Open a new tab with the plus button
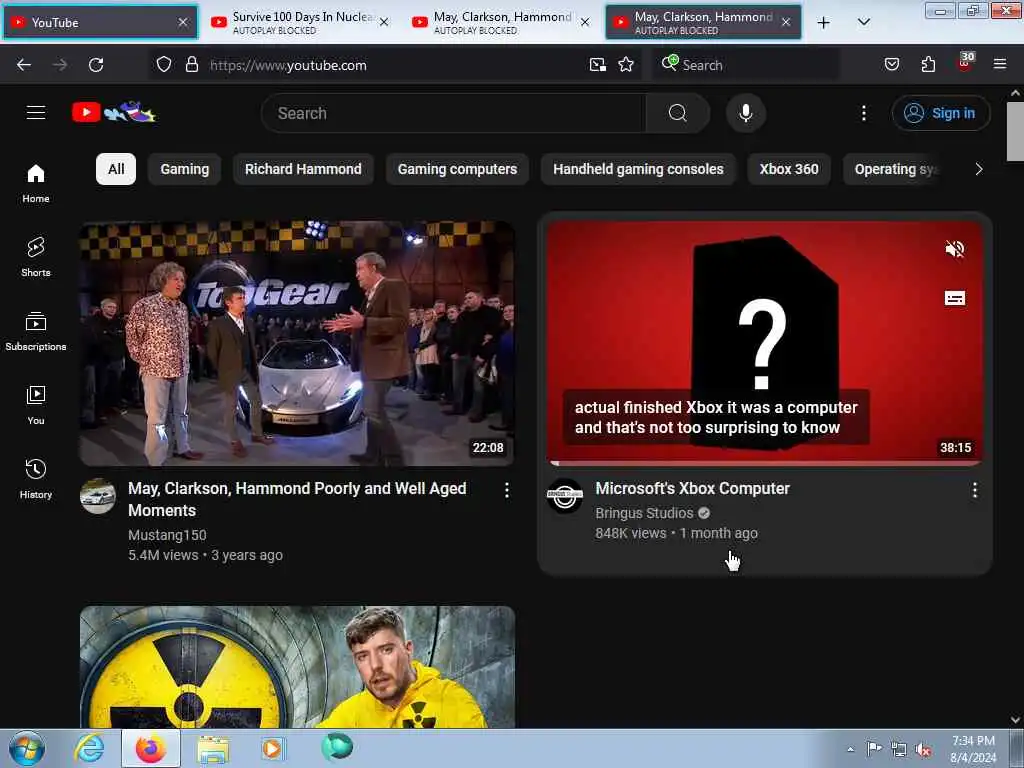 (x=824, y=22)
